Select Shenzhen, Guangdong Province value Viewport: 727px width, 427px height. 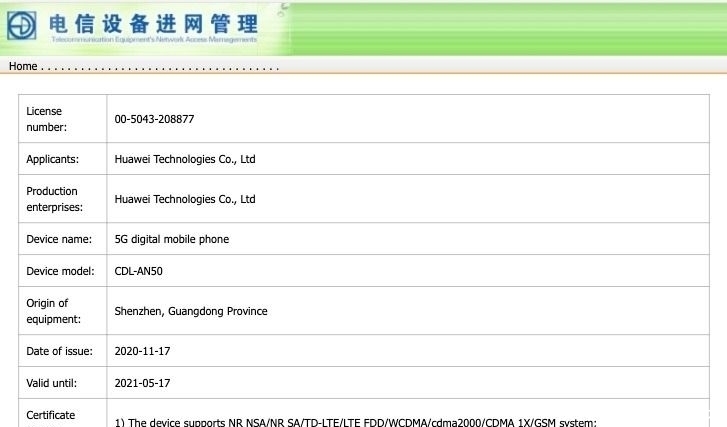click(x=191, y=311)
